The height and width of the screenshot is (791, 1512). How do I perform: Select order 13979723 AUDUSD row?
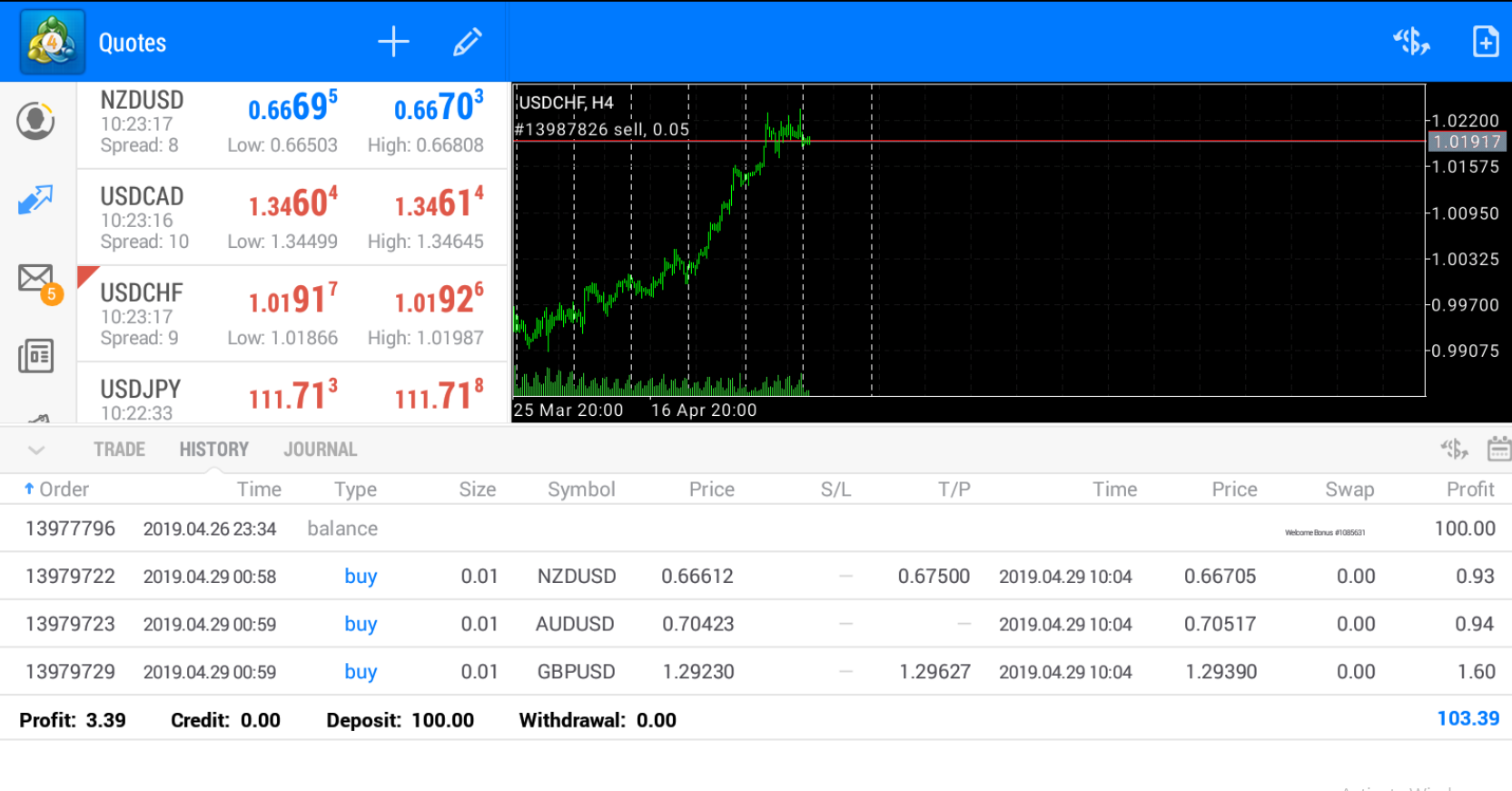tap(756, 624)
